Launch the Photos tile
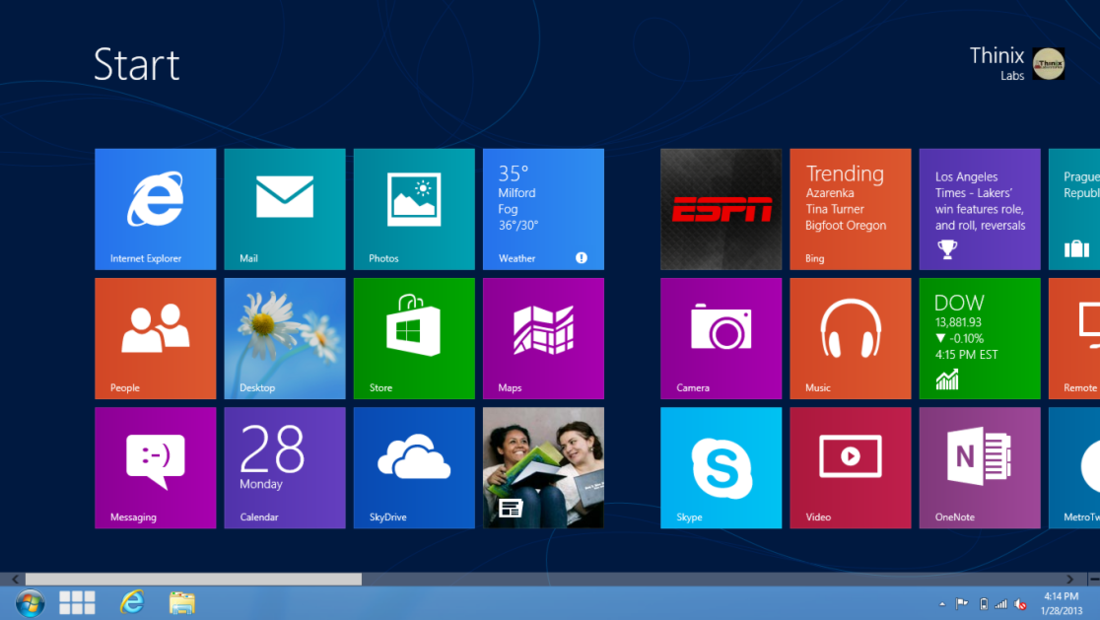This screenshot has height=620, width=1100. pyautogui.click(x=414, y=209)
